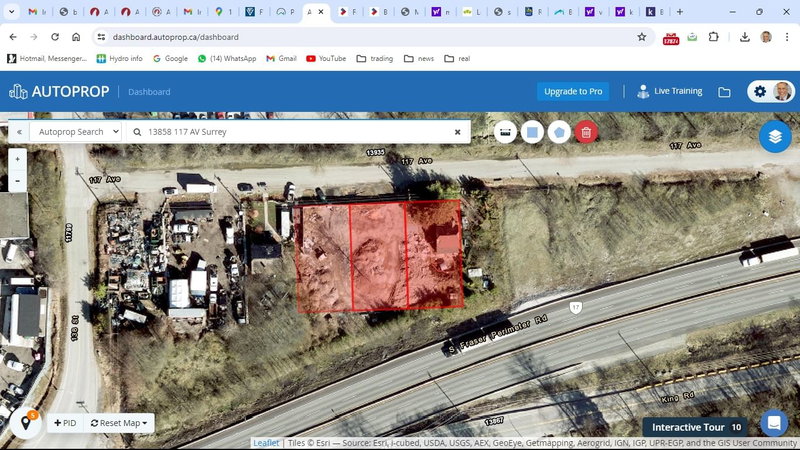This screenshot has width=800, height=450.
Task: Open the map layers panel button
Action: click(775, 136)
